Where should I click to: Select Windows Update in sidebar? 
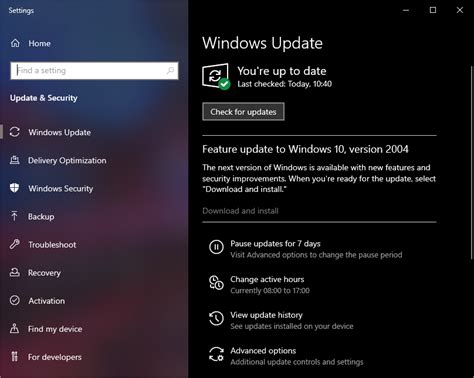click(60, 132)
